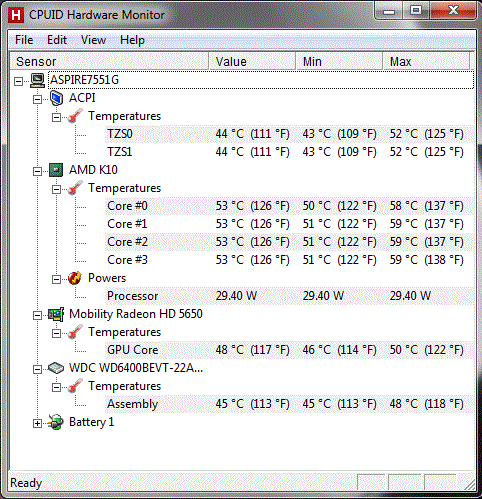
Task: Collapse the Powers section
Action: click(x=57, y=279)
